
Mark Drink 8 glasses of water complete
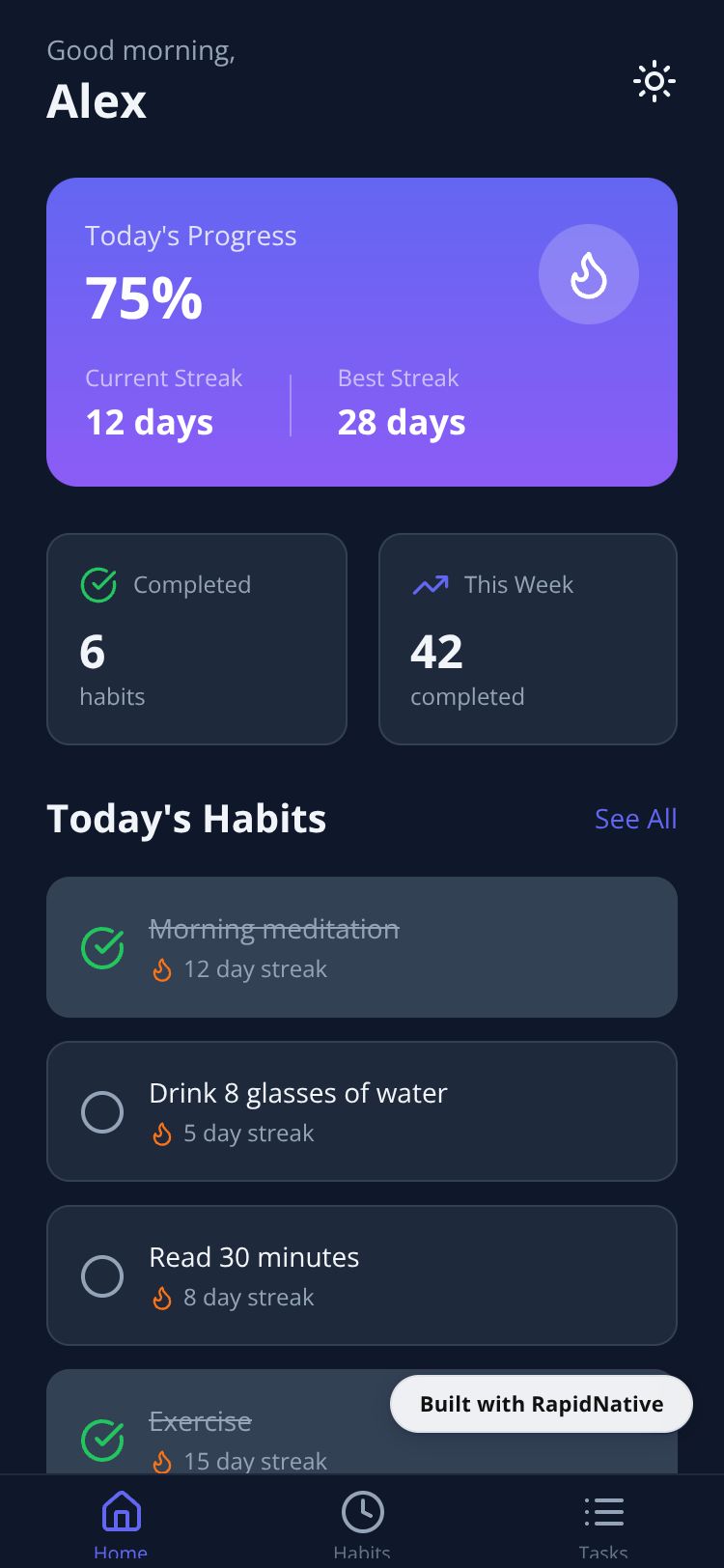[102, 1112]
